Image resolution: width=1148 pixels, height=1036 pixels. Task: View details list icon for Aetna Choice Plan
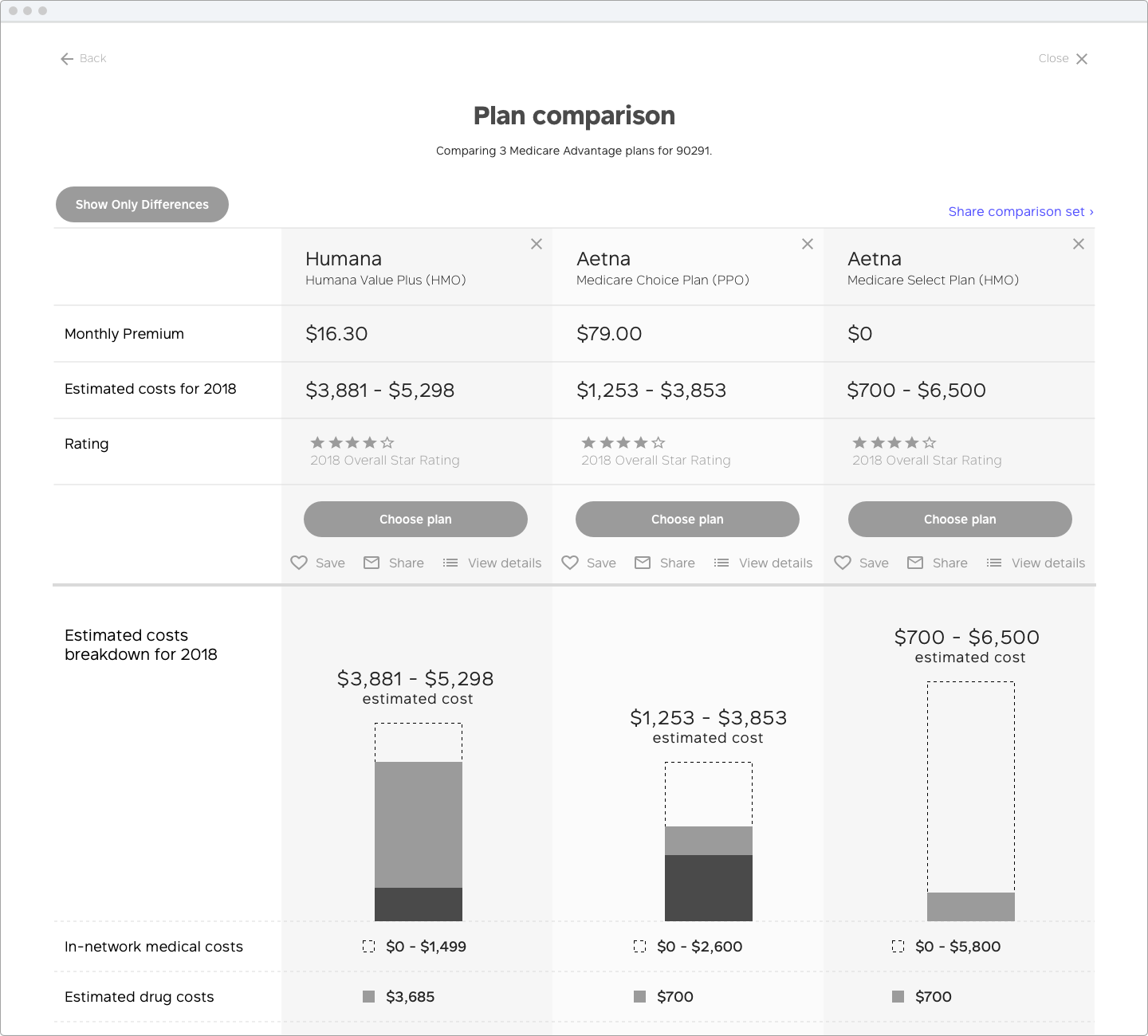tap(721, 563)
